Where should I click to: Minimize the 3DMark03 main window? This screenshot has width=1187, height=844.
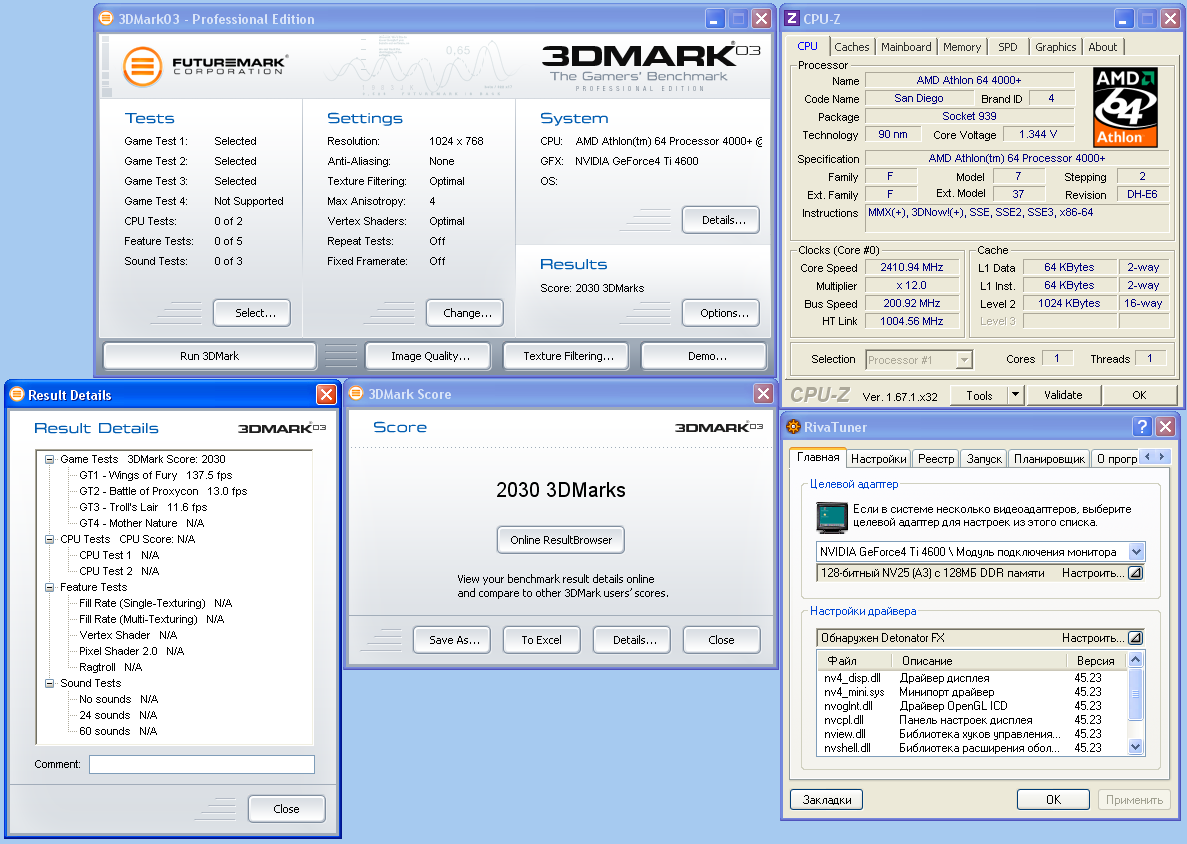click(x=715, y=19)
